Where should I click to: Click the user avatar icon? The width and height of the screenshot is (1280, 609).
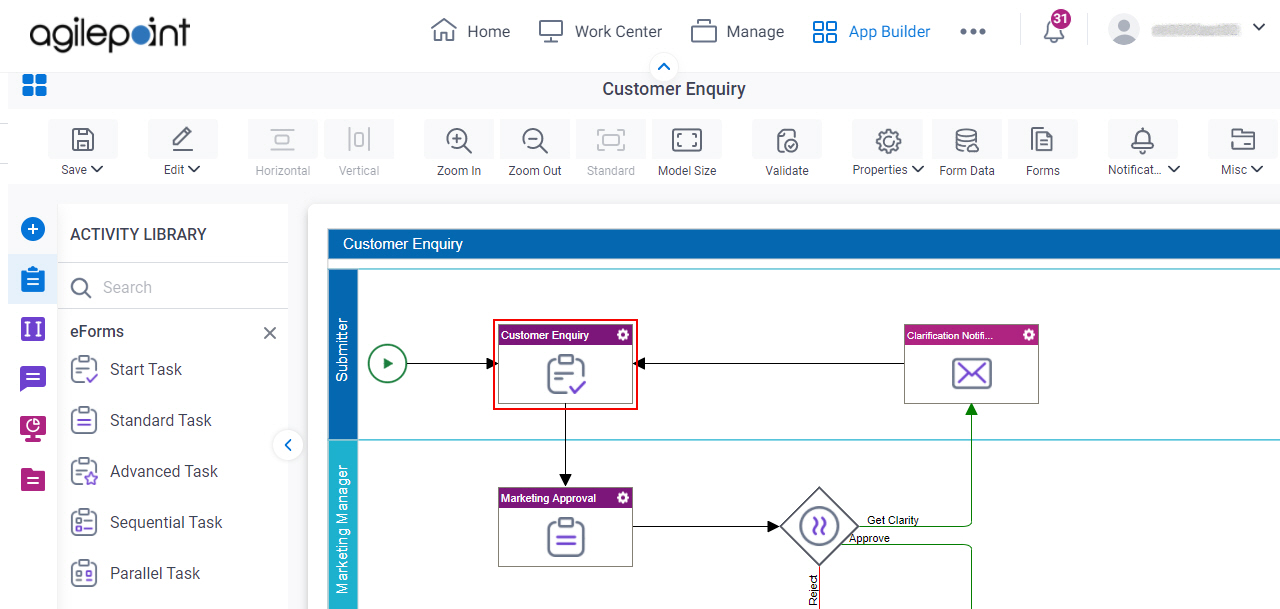click(x=1124, y=29)
